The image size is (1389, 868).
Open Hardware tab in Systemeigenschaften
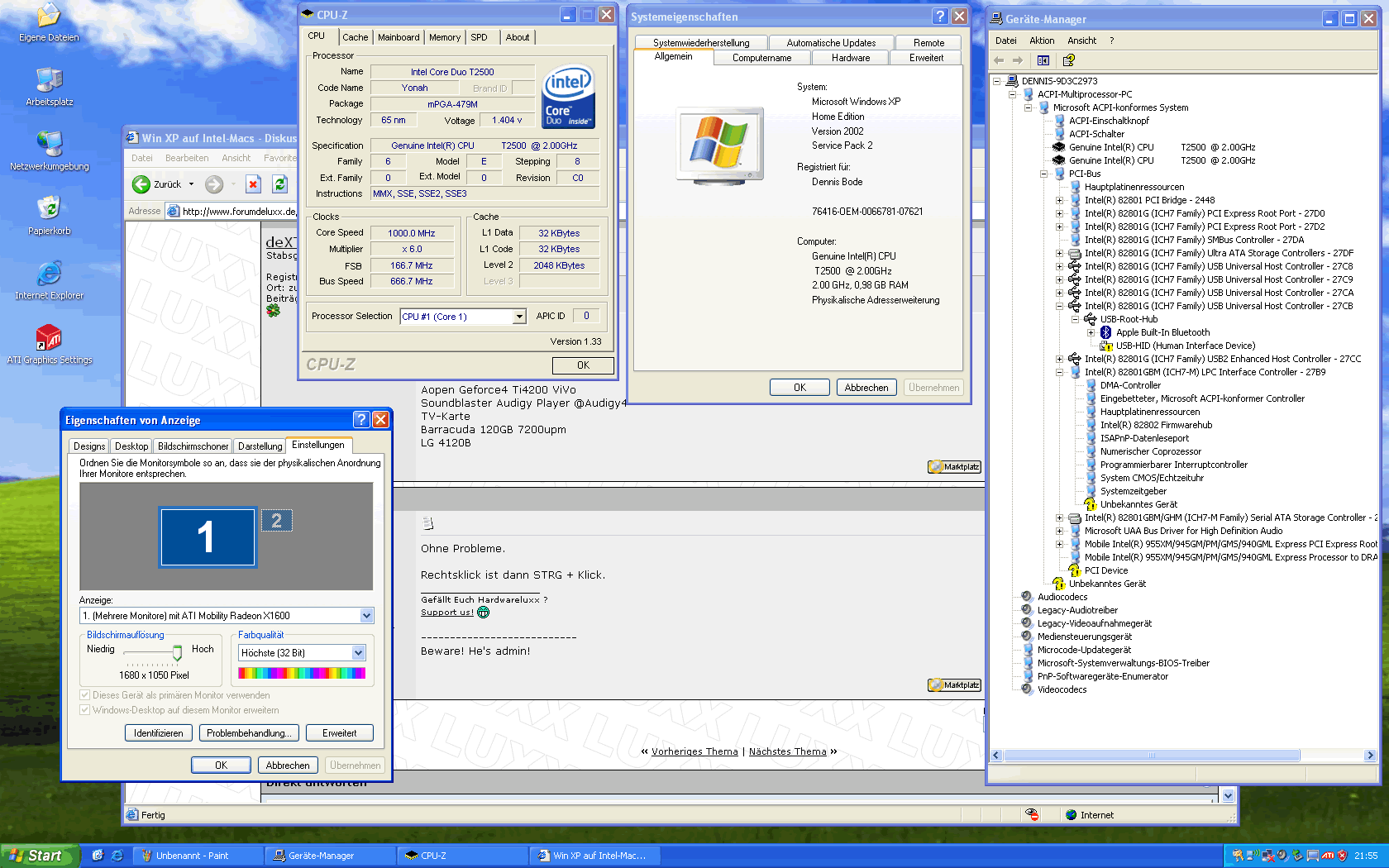(x=851, y=58)
